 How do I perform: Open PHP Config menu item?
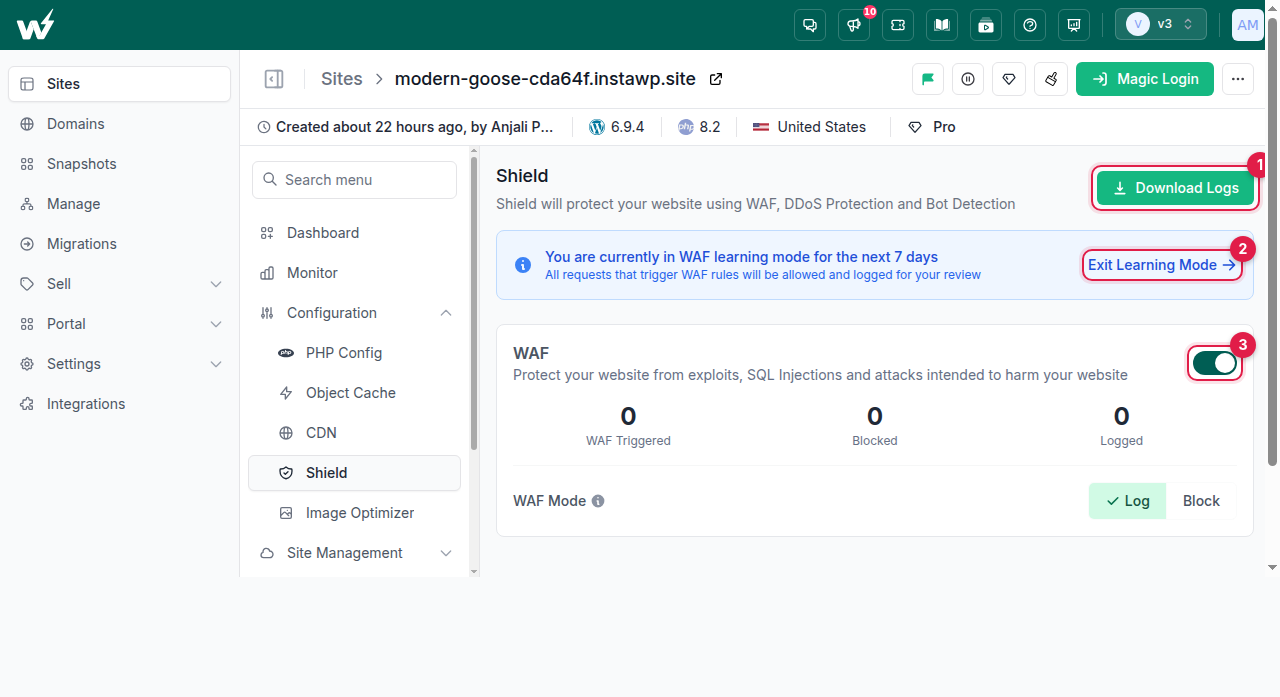355,353
